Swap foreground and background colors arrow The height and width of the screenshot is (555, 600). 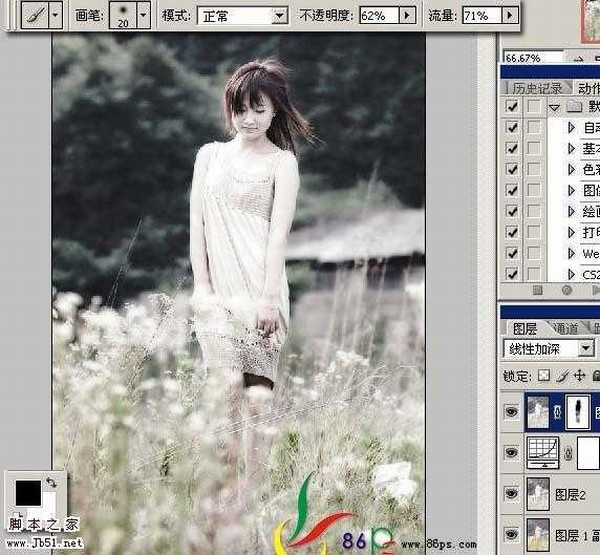(52, 482)
